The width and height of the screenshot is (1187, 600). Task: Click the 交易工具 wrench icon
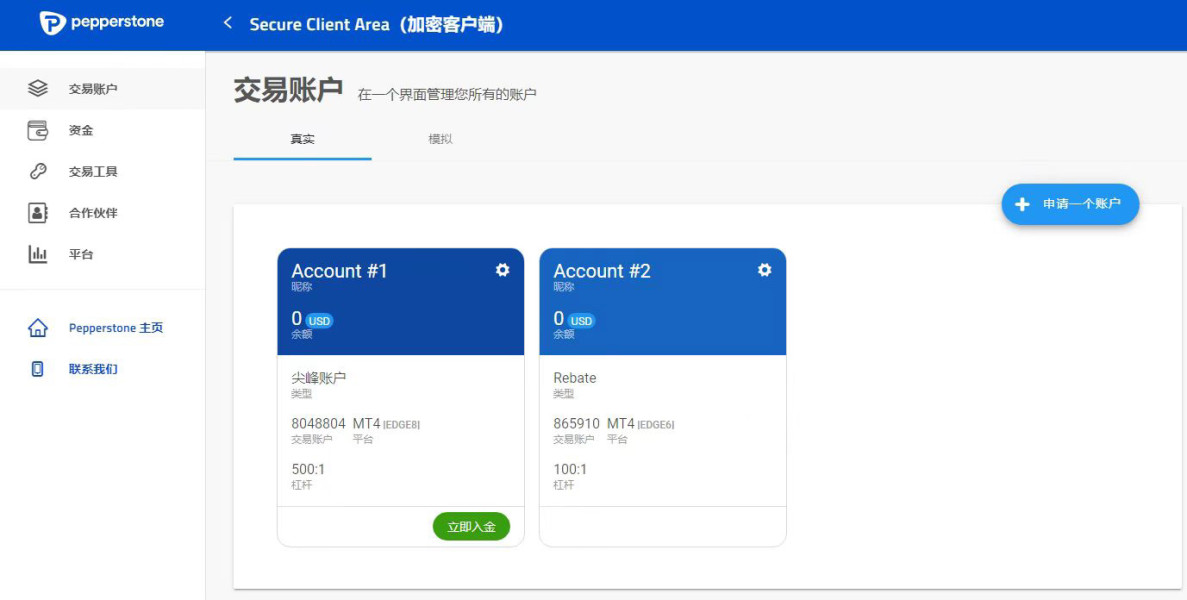[37, 172]
